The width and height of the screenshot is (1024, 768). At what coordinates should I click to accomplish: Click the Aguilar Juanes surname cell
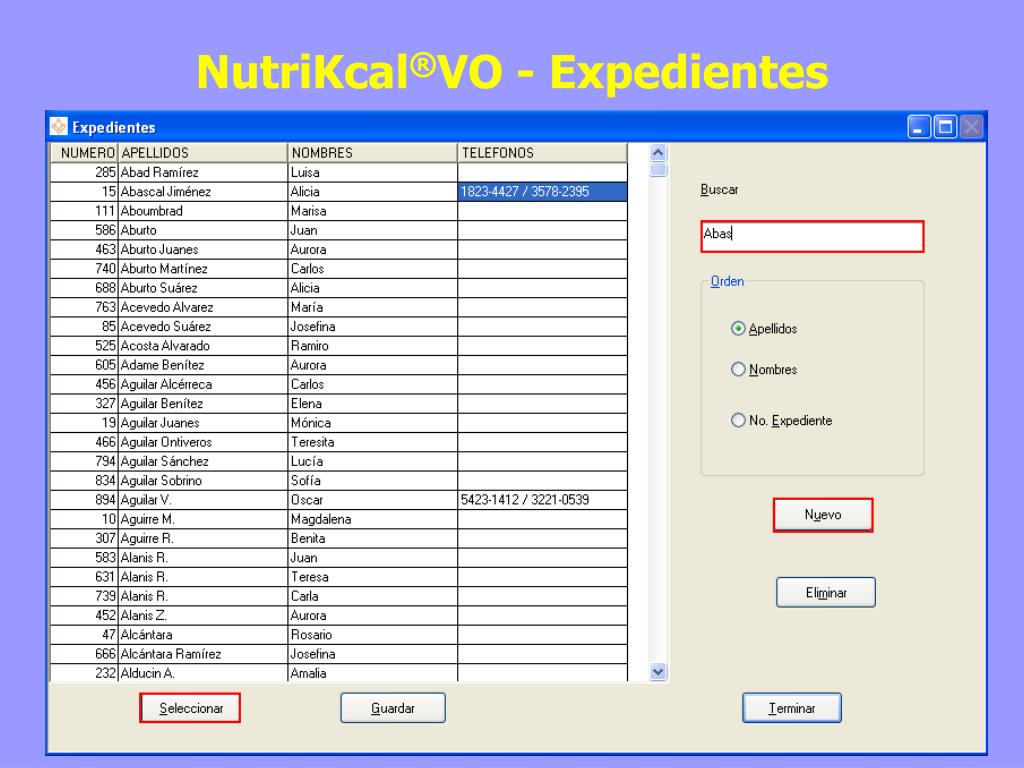pyautogui.click(x=203, y=423)
